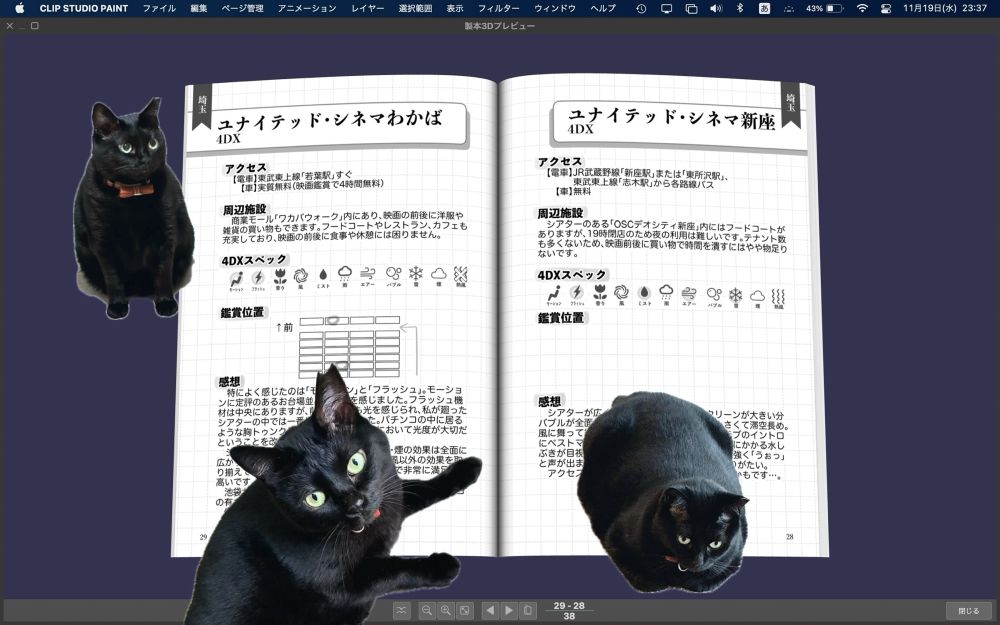The image size is (1000, 625).
Task: Click the right page 周辺施設 label
Action: pyautogui.click(x=560, y=213)
